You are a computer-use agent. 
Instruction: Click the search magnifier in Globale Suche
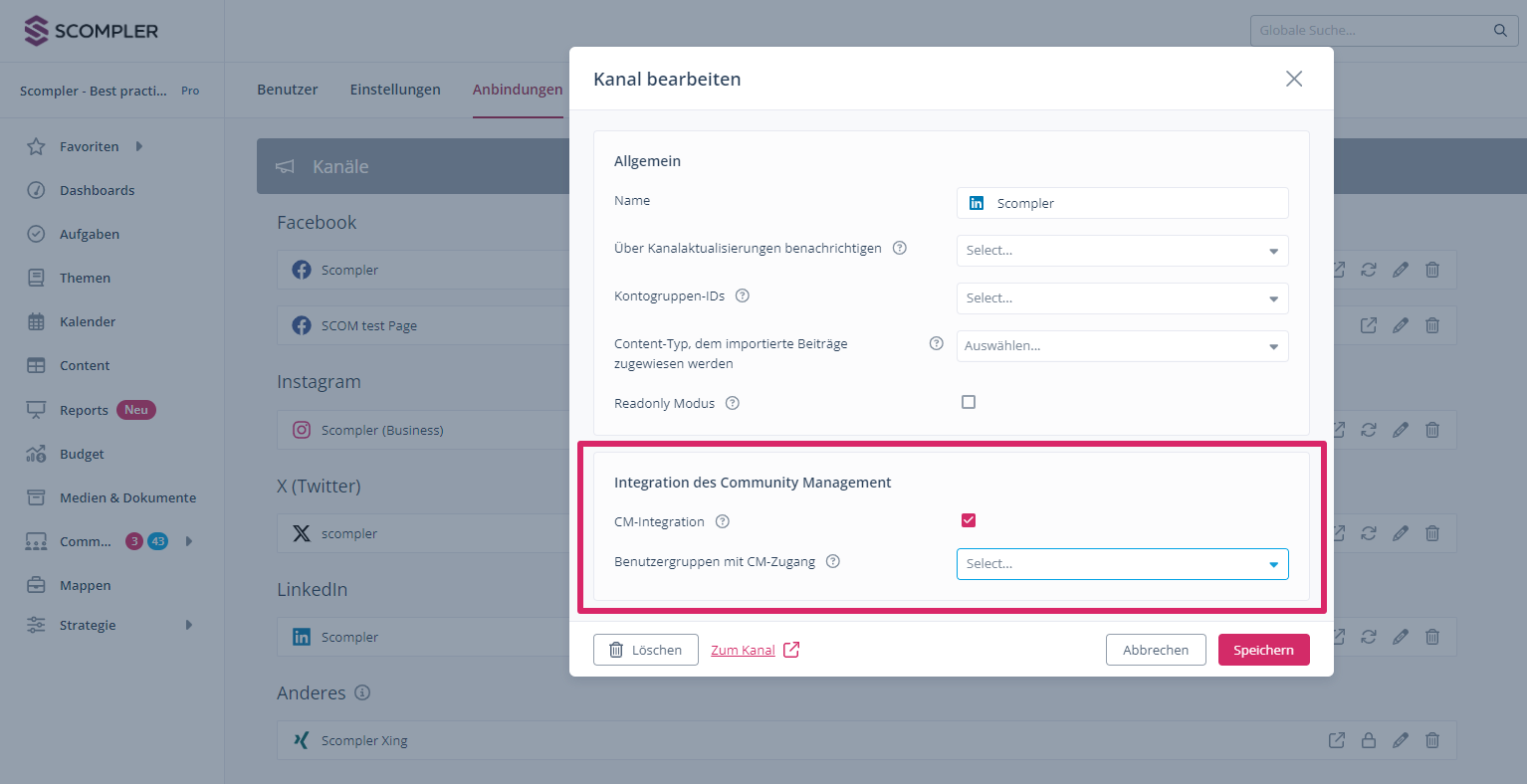[1500, 31]
